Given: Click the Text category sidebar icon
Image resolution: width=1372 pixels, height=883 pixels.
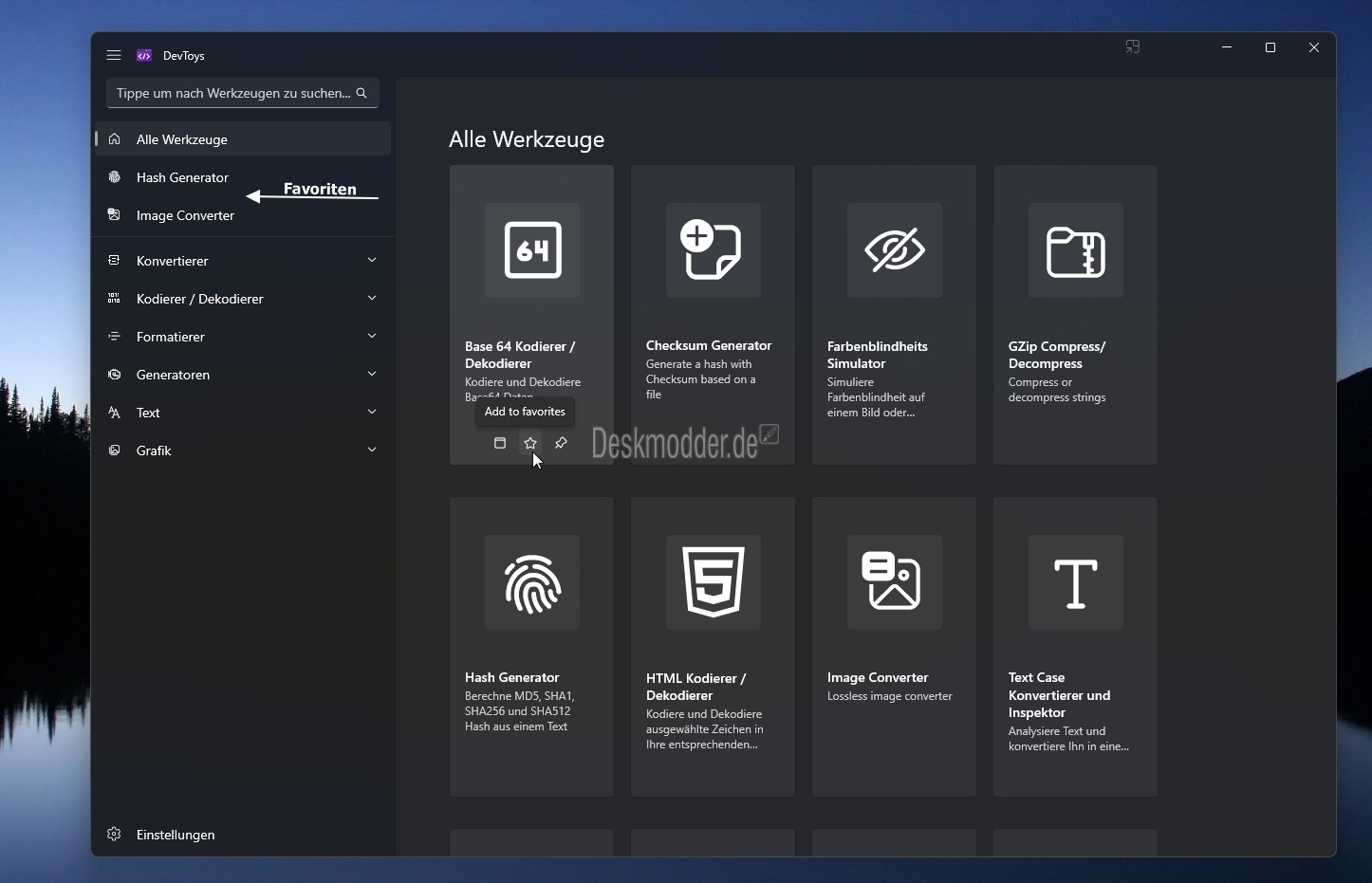Looking at the screenshot, I should (x=114, y=413).
